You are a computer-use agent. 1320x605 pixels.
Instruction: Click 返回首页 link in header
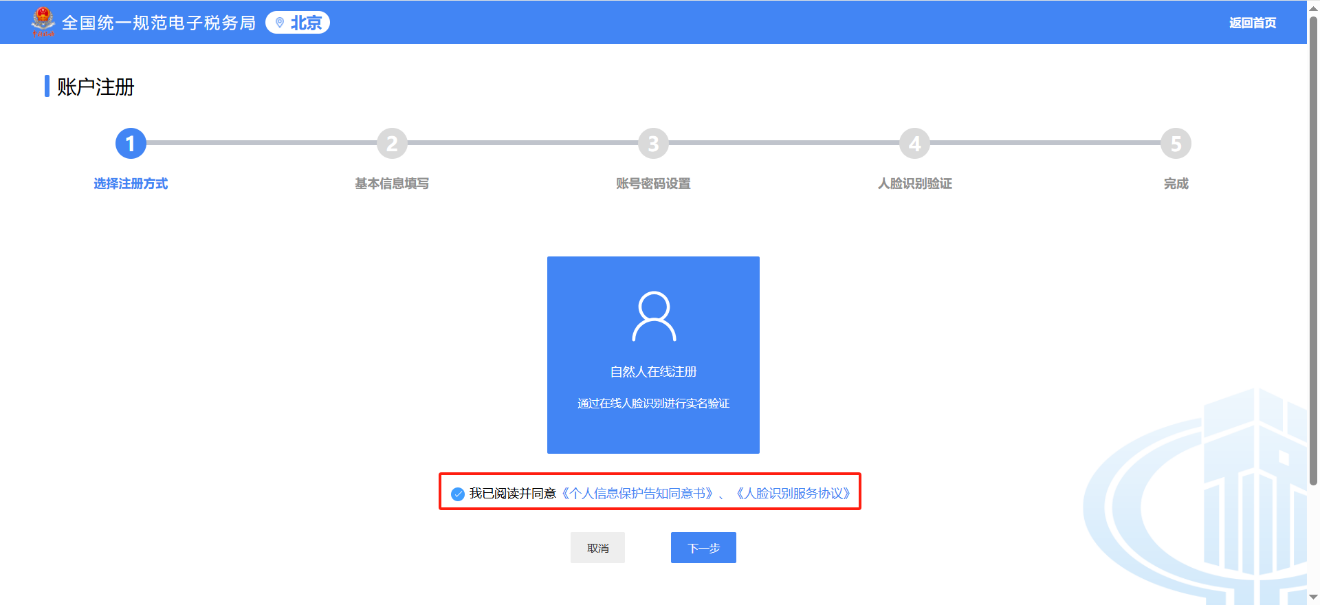1253,23
